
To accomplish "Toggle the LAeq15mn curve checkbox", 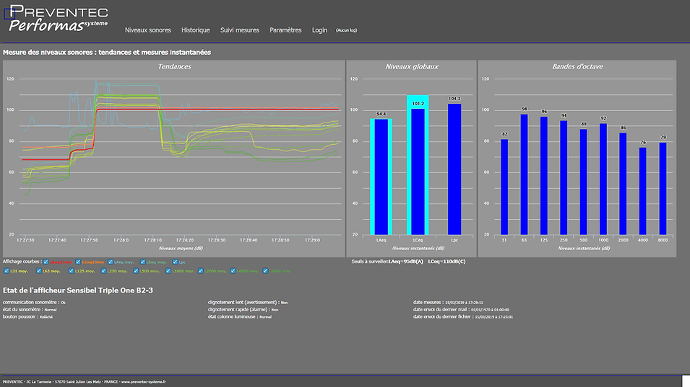I will [46, 262].
